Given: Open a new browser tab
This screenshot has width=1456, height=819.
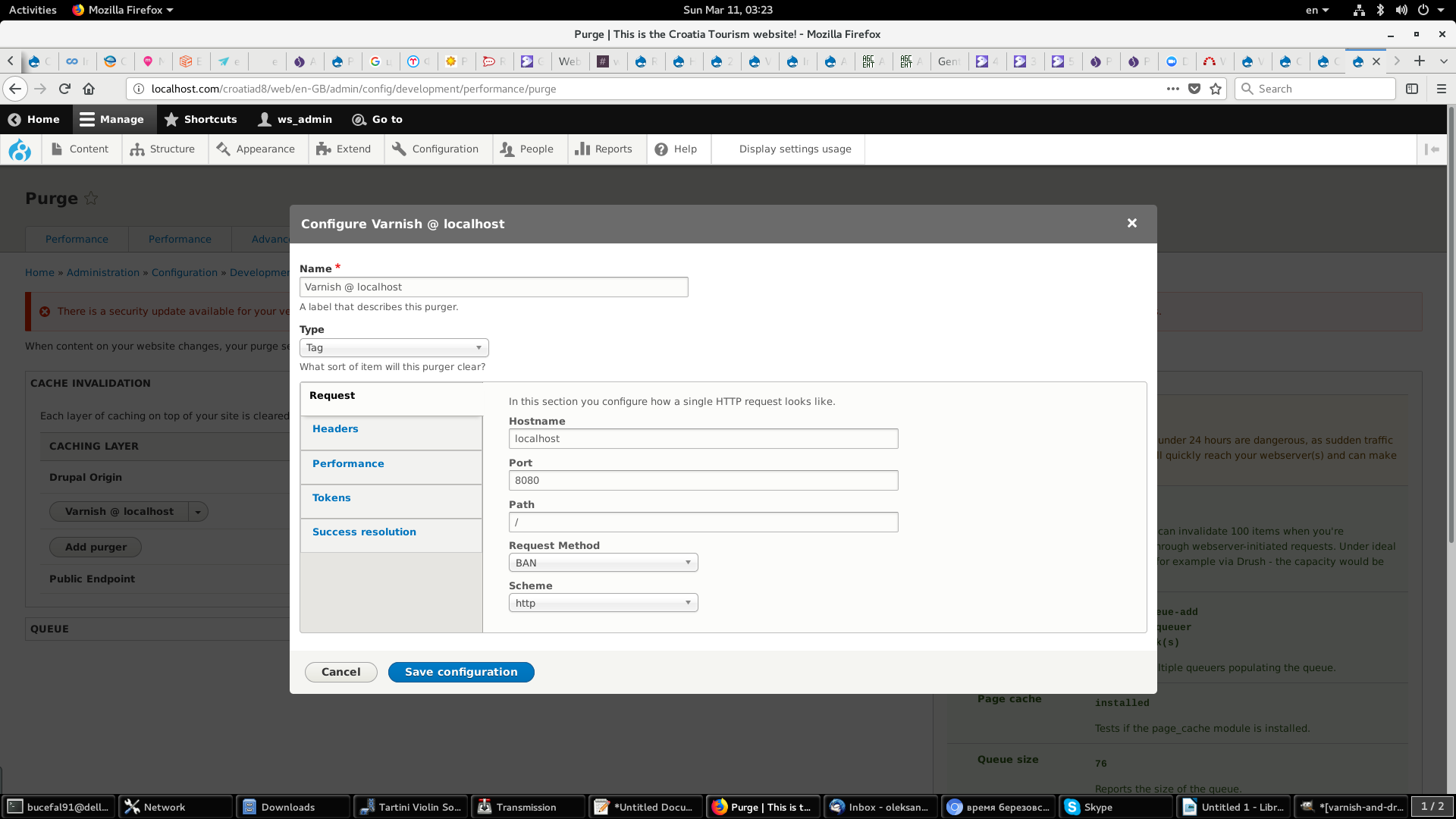Looking at the screenshot, I should point(1420,61).
